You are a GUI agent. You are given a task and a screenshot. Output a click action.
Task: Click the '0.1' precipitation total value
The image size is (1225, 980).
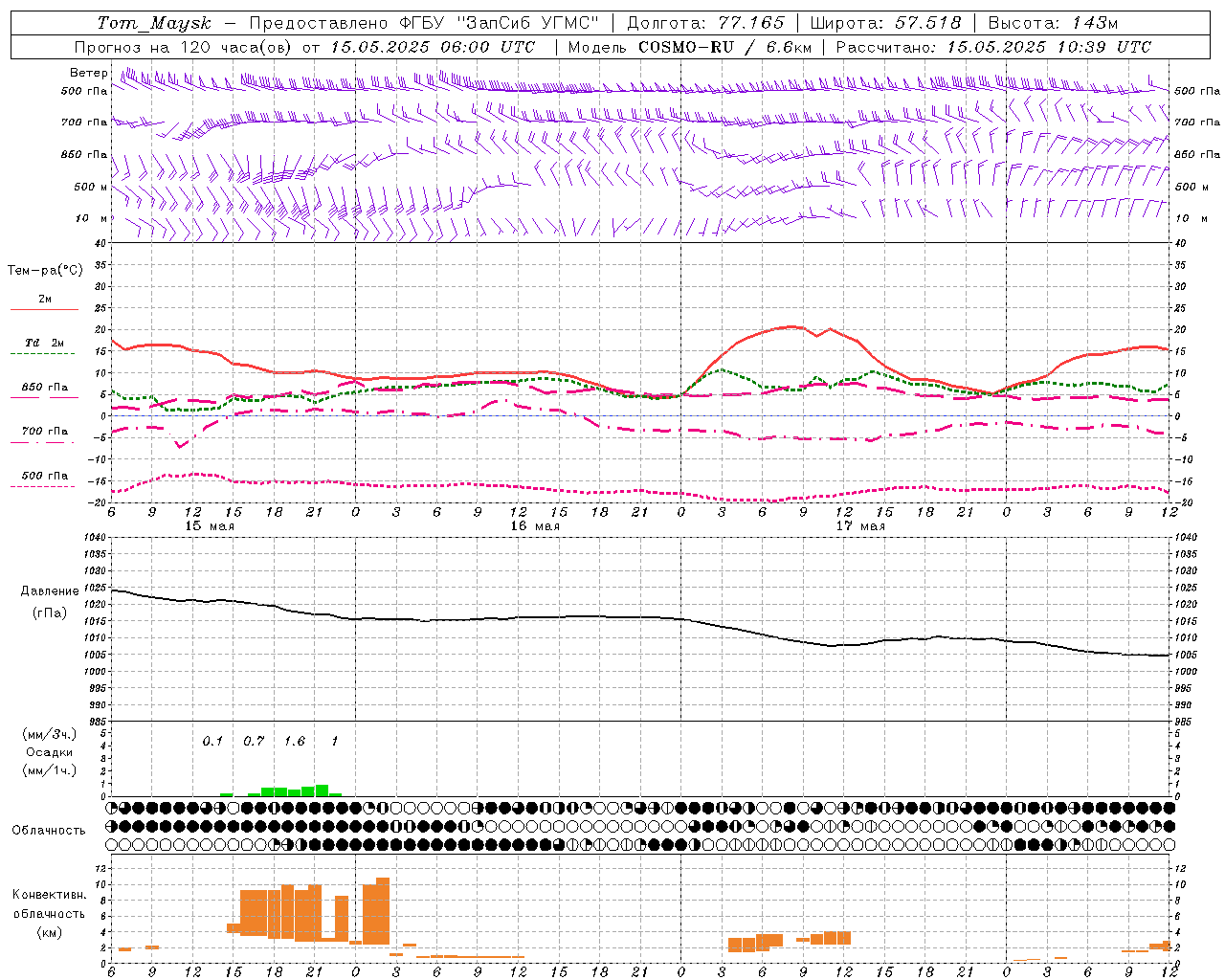click(x=212, y=741)
